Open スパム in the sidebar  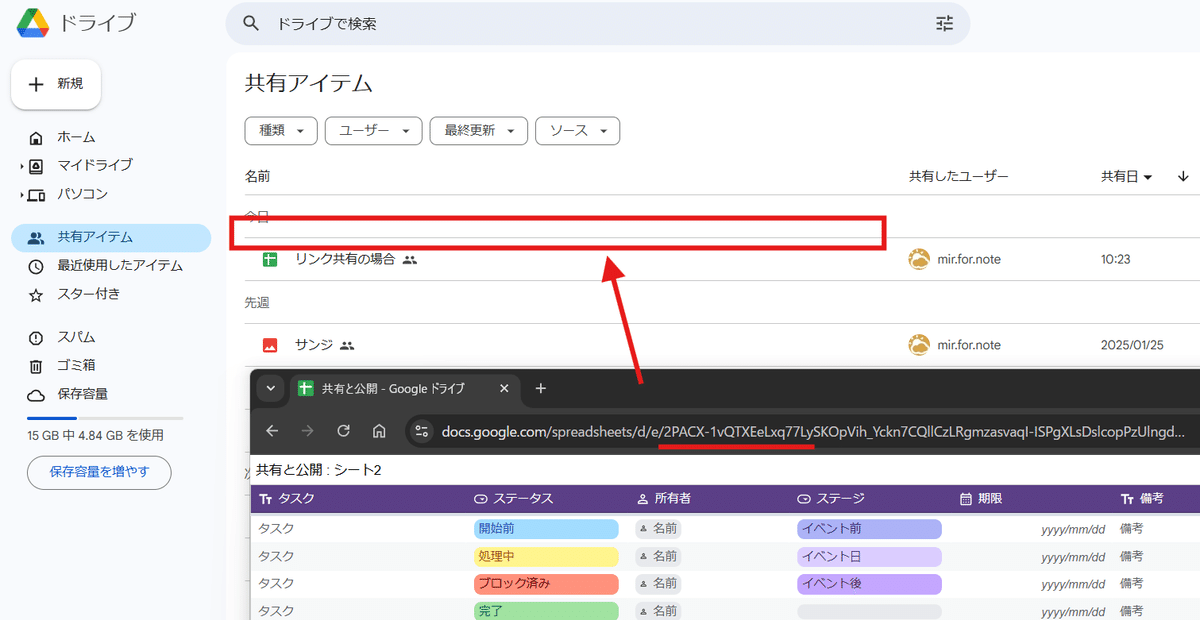click(76, 337)
